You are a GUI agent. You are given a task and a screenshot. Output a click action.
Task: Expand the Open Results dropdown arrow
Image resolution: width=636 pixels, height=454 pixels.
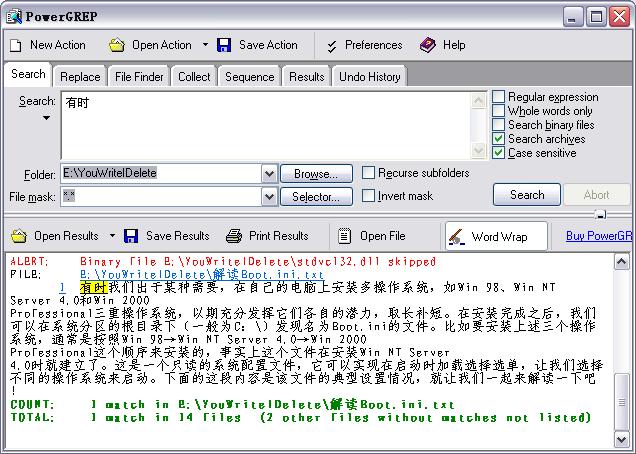point(112,236)
